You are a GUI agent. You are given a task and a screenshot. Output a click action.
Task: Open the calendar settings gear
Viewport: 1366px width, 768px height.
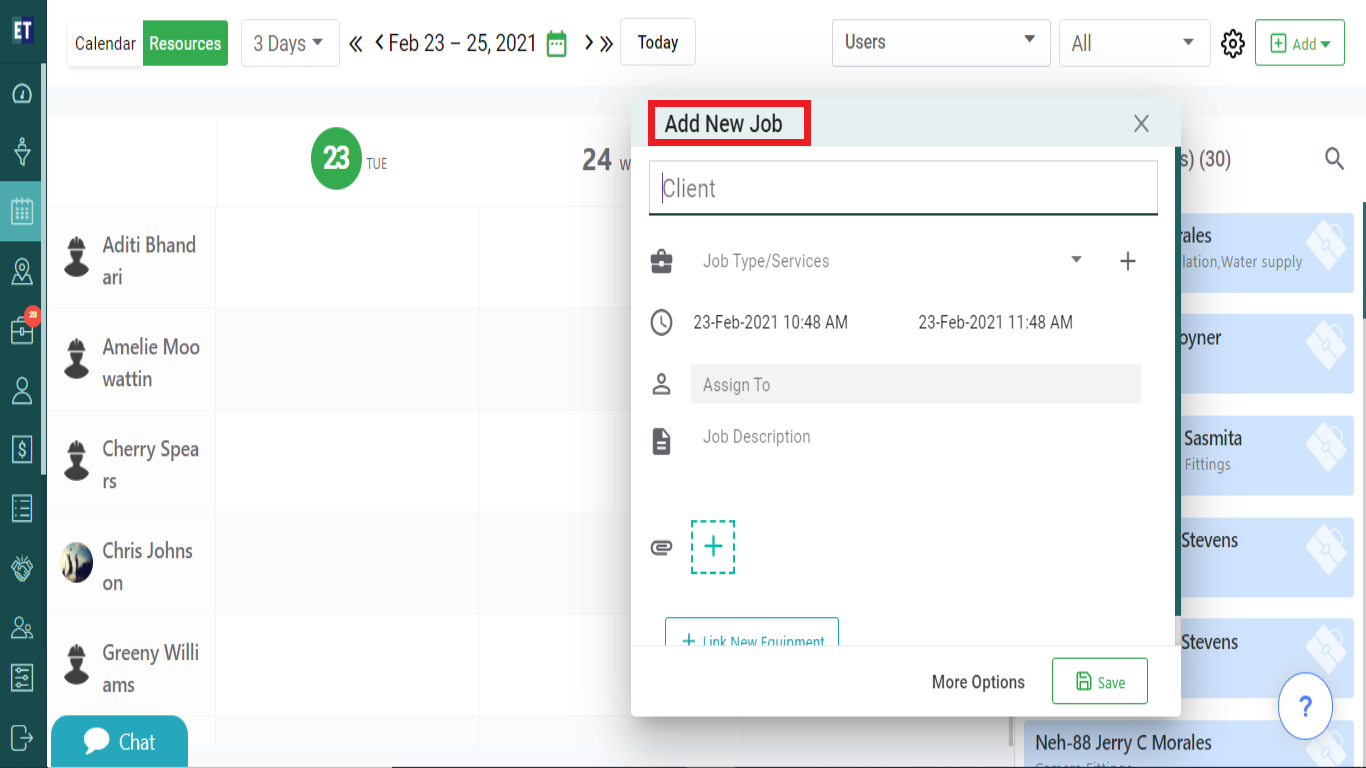(x=1233, y=43)
